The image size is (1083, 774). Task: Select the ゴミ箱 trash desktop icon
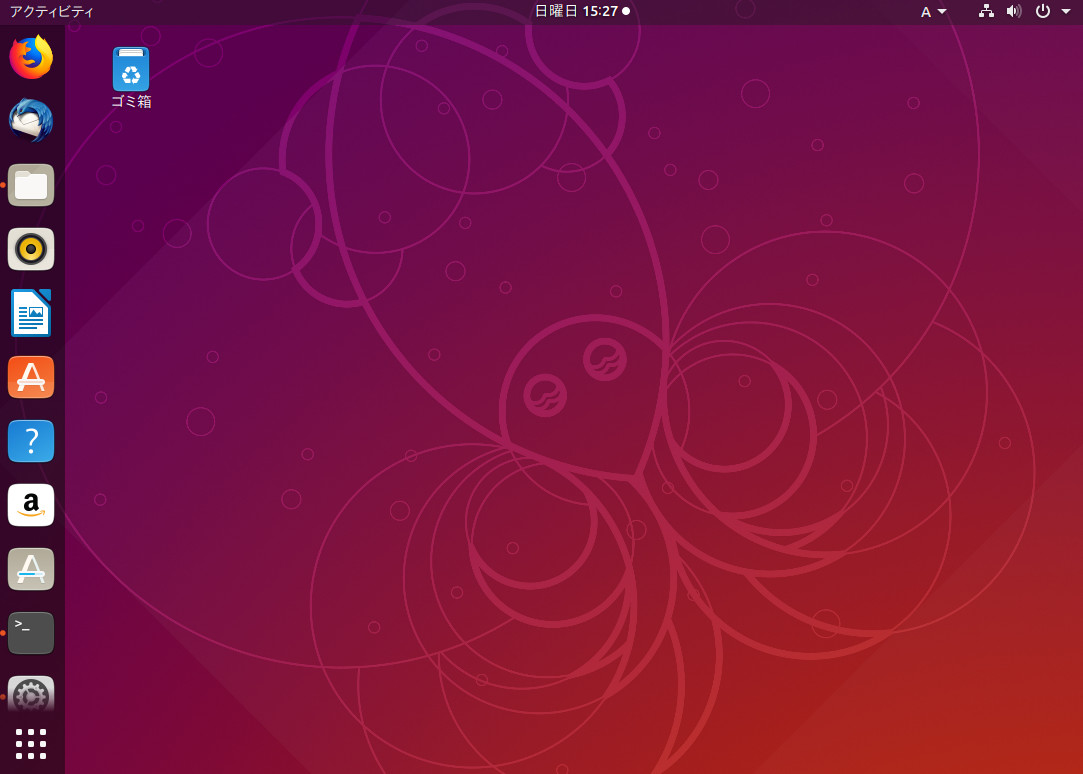(131, 78)
